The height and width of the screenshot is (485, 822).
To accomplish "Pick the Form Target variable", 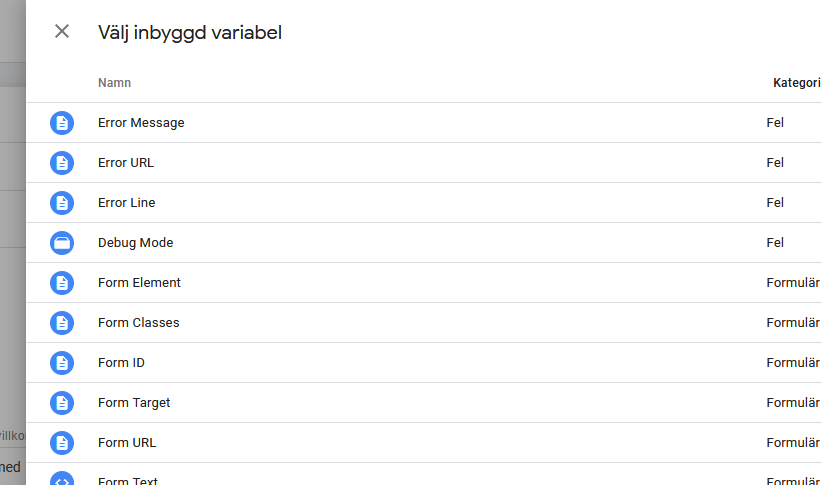I will click(134, 403).
